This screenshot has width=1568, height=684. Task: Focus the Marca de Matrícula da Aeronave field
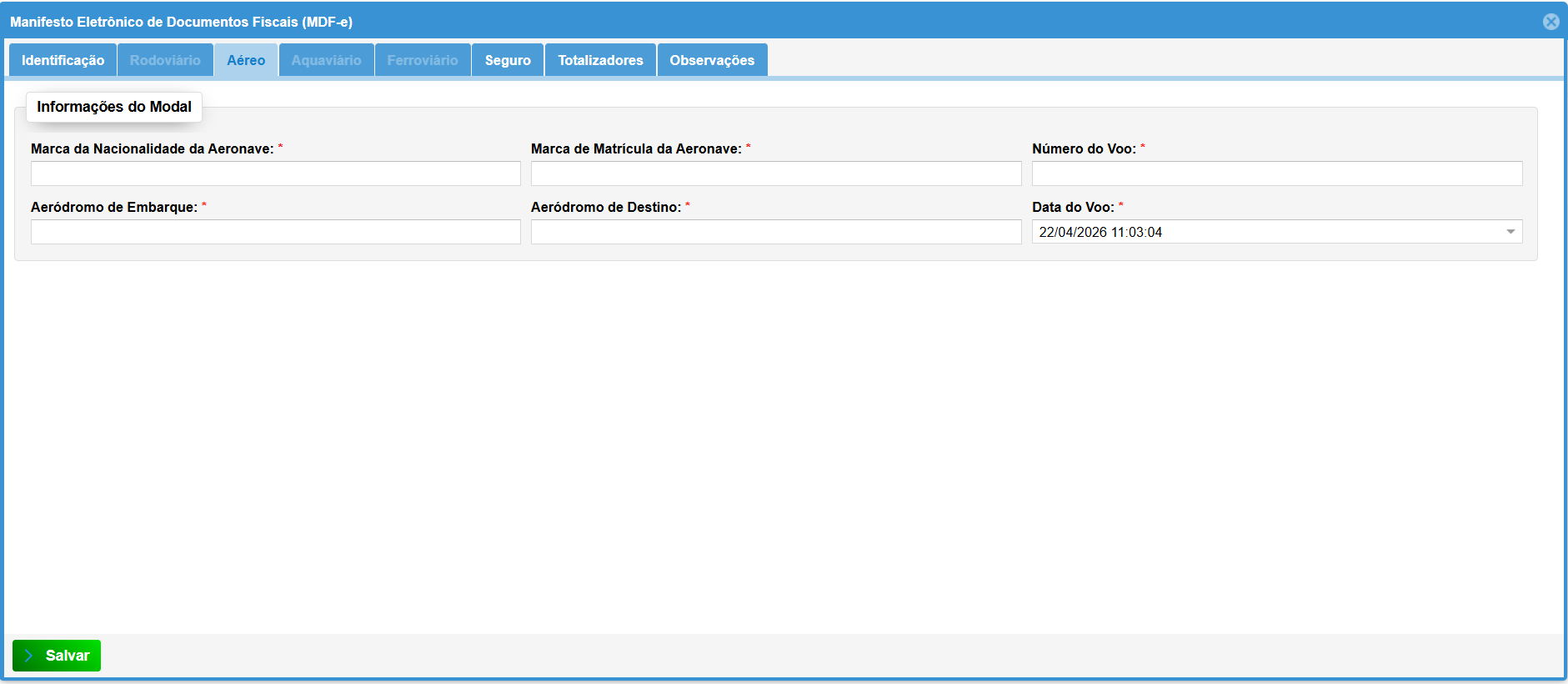776,174
